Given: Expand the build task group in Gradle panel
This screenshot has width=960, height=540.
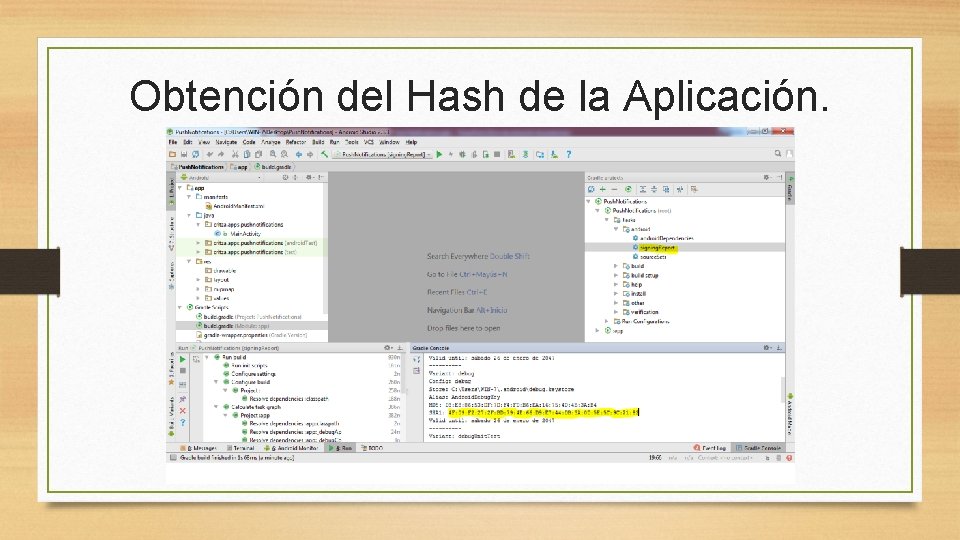Looking at the screenshot, I should tap(616, 266).
